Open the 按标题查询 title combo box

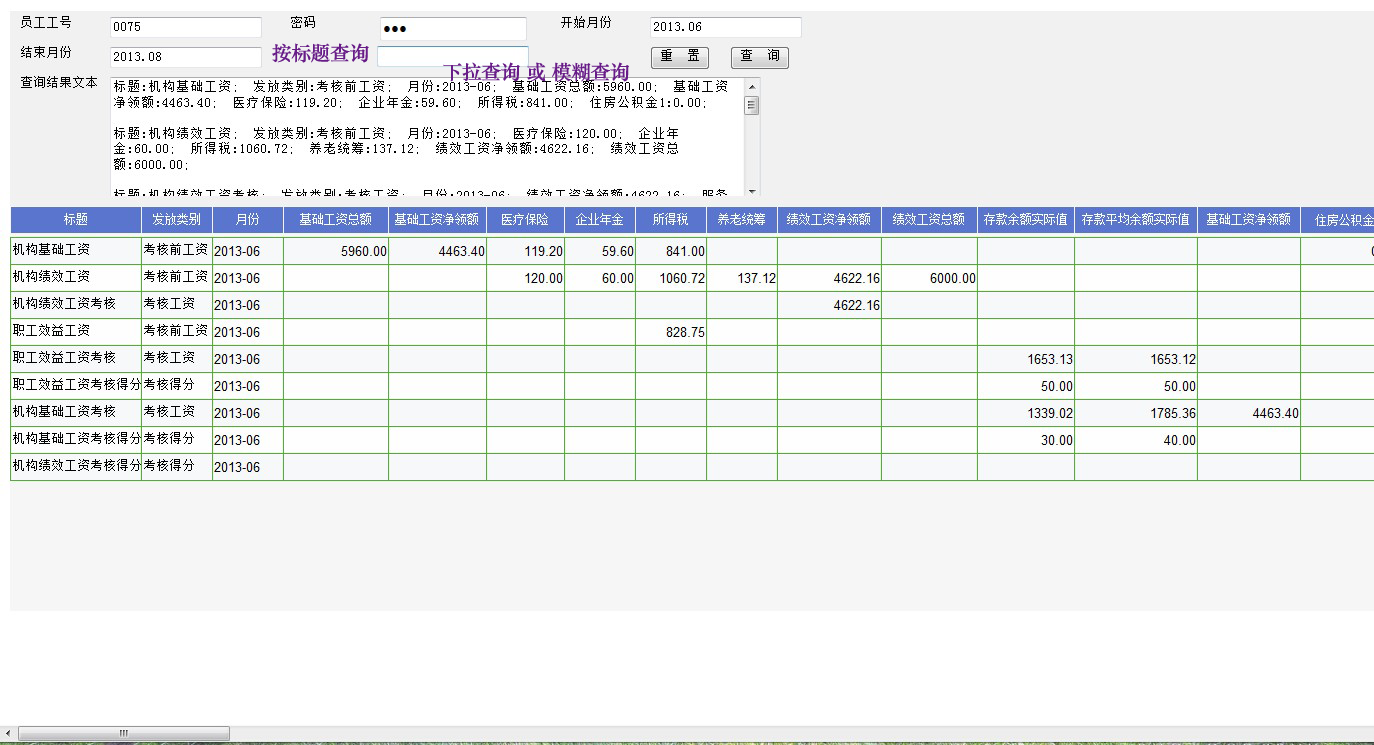coord(452,56)
